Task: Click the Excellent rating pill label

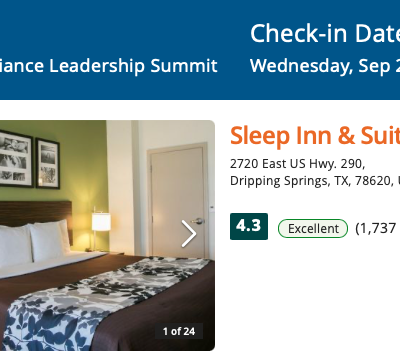Action: point(313,229)
